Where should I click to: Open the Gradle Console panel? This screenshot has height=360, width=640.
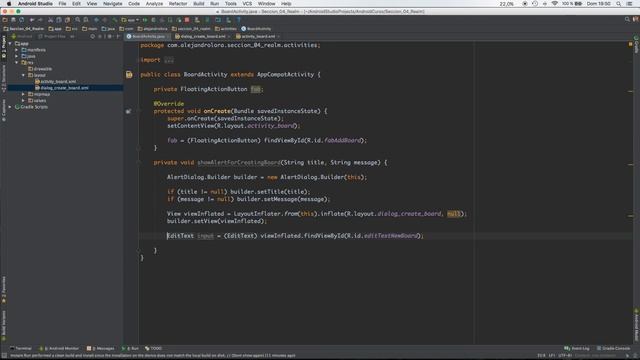click(613, 348)
